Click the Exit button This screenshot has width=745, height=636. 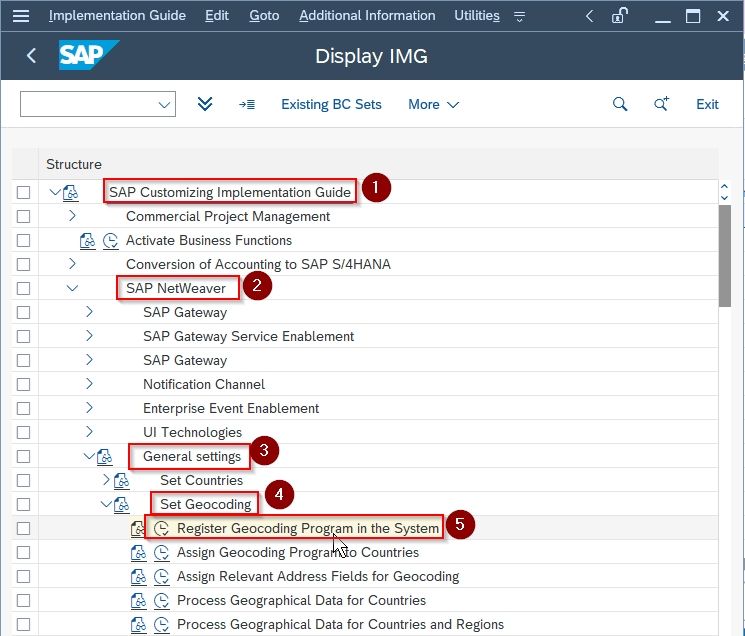[x=707, y=104]
